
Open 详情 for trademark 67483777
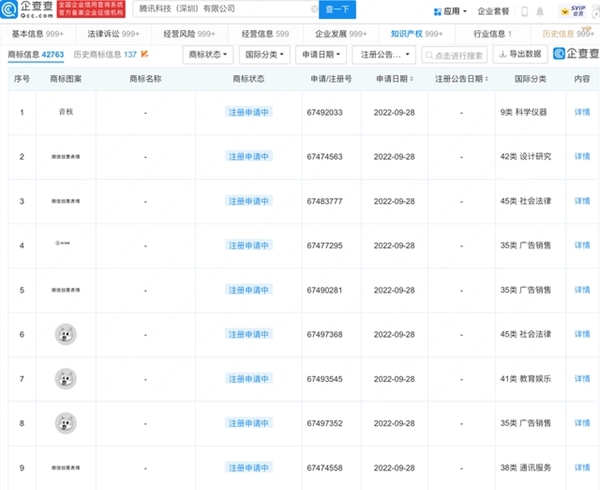582,201
